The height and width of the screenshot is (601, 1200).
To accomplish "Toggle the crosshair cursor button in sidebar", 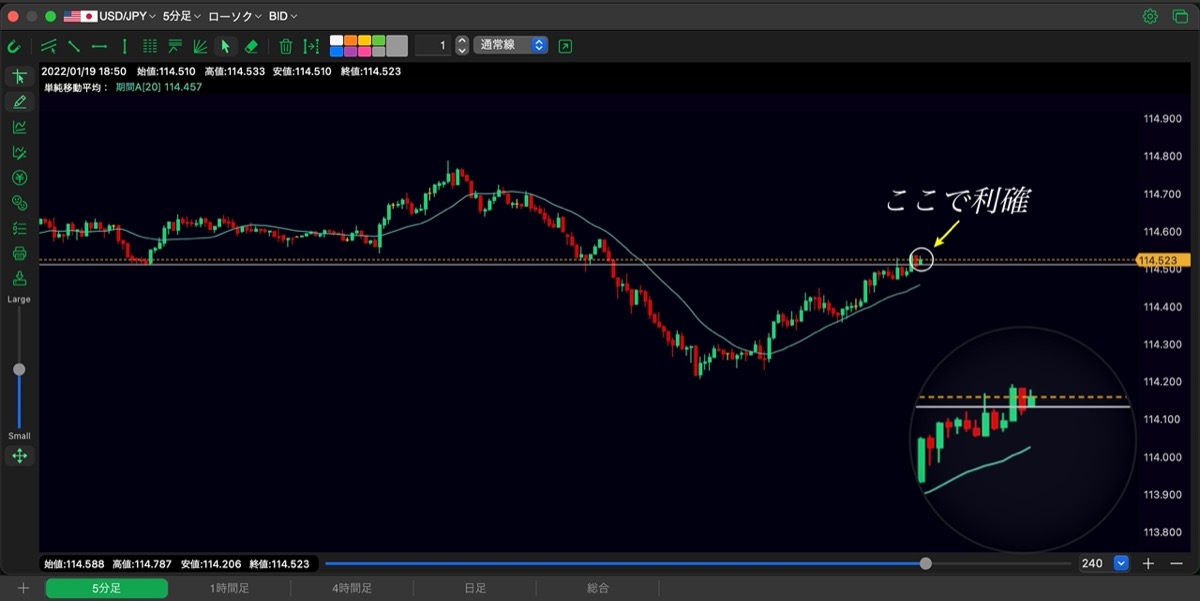I will [x=19, y=77].
